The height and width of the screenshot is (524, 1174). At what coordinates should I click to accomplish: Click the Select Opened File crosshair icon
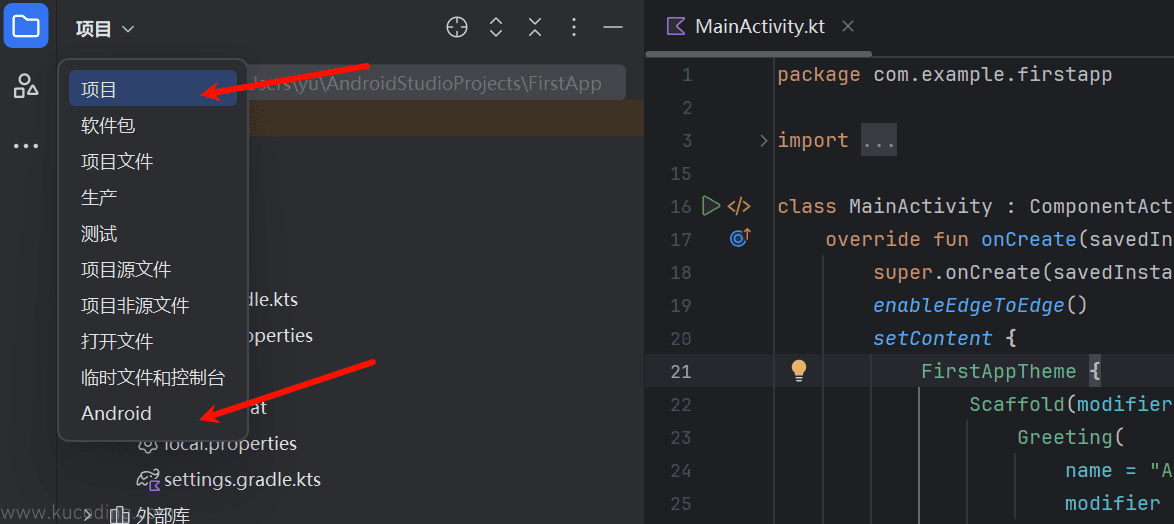coord(457,28)
